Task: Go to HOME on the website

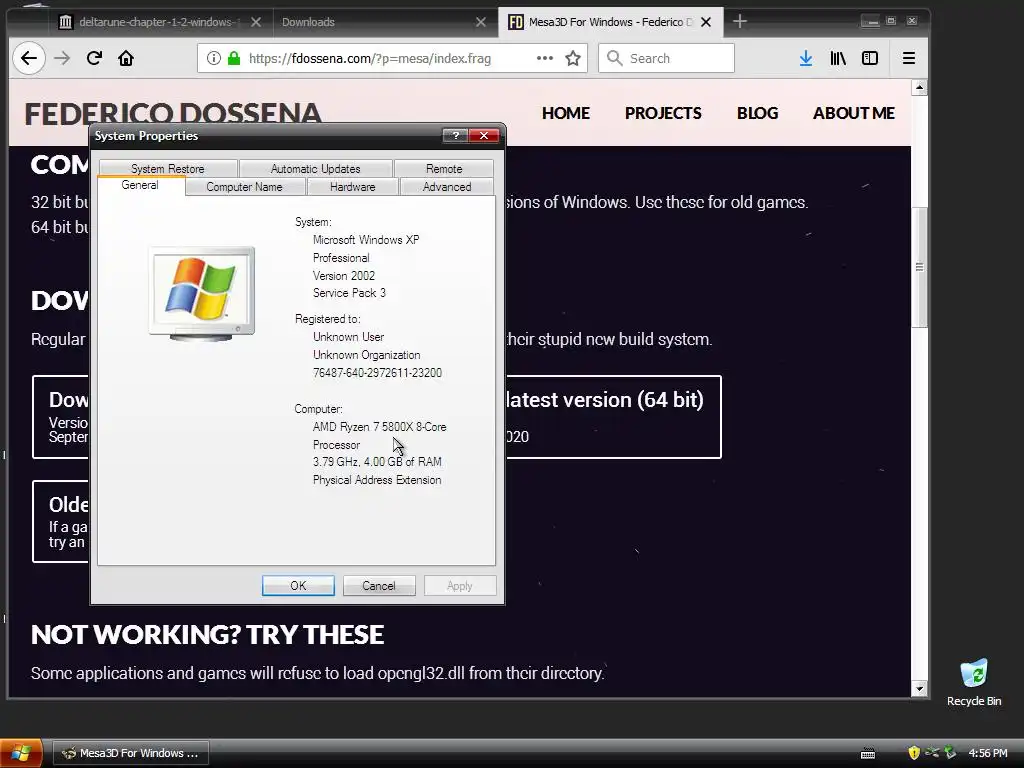Action: (x=566, y=113)
